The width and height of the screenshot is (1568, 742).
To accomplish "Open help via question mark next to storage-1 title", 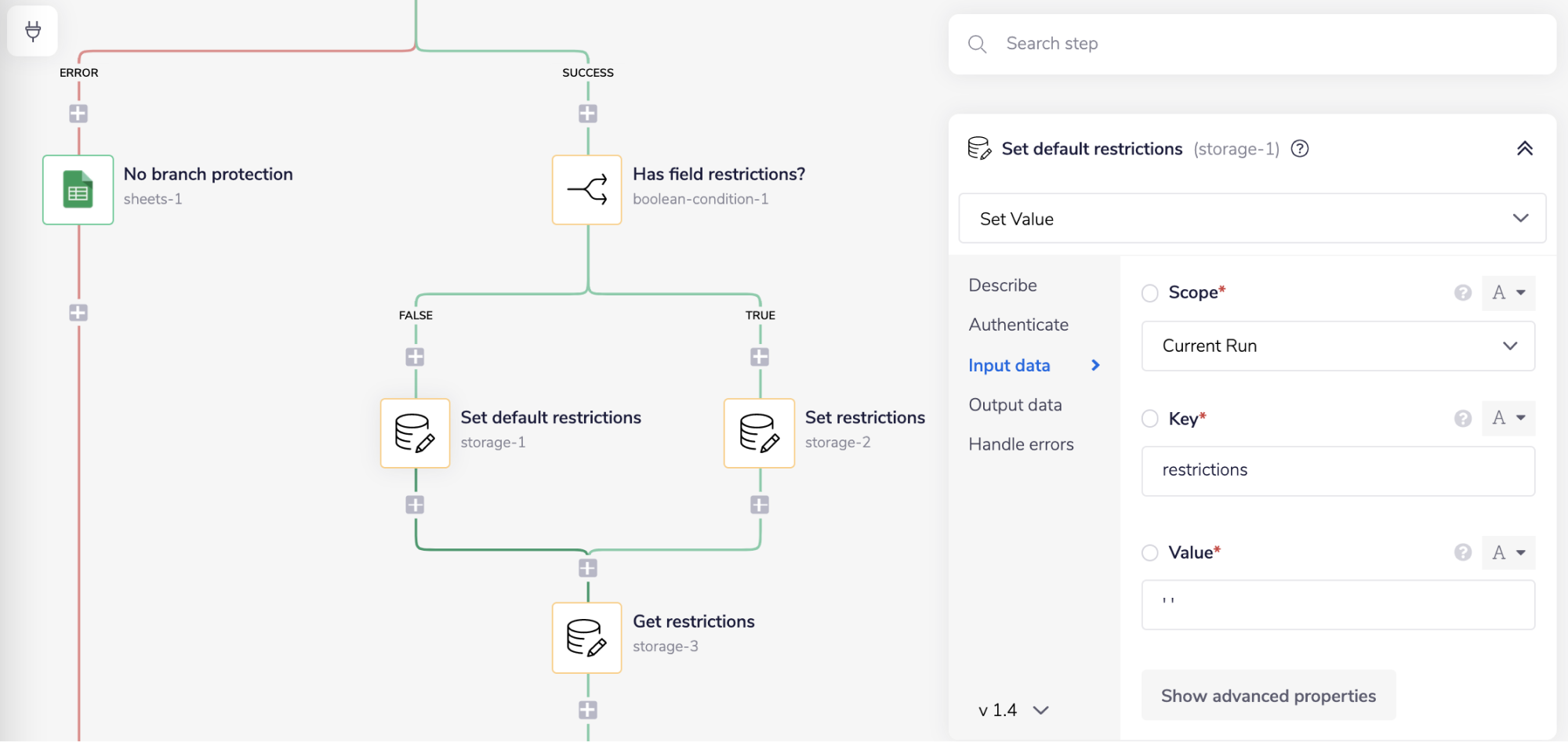I will click(1299, 148).
